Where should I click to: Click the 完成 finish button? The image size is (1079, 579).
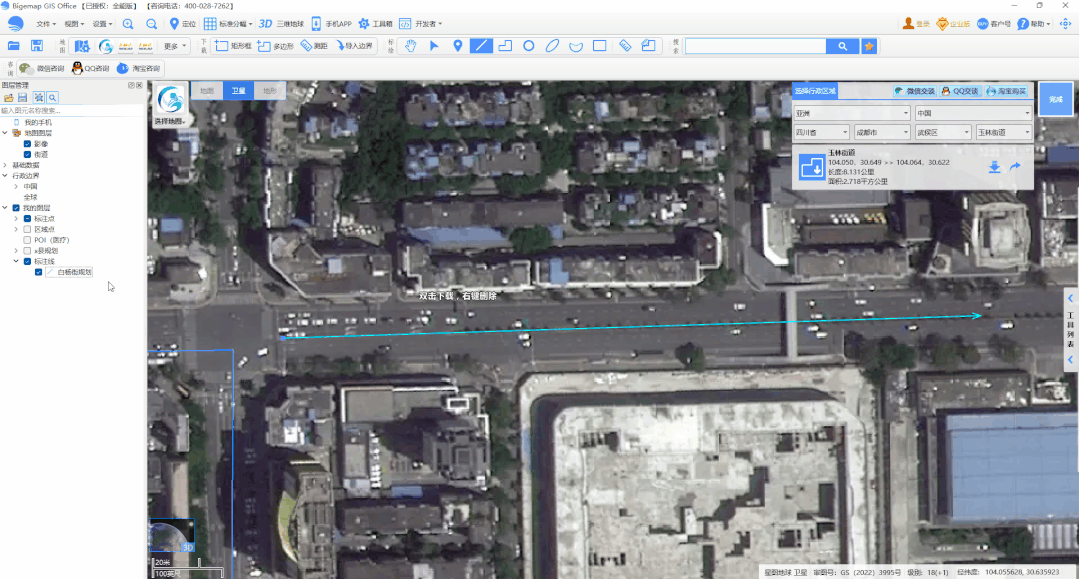click(1055, 99)
